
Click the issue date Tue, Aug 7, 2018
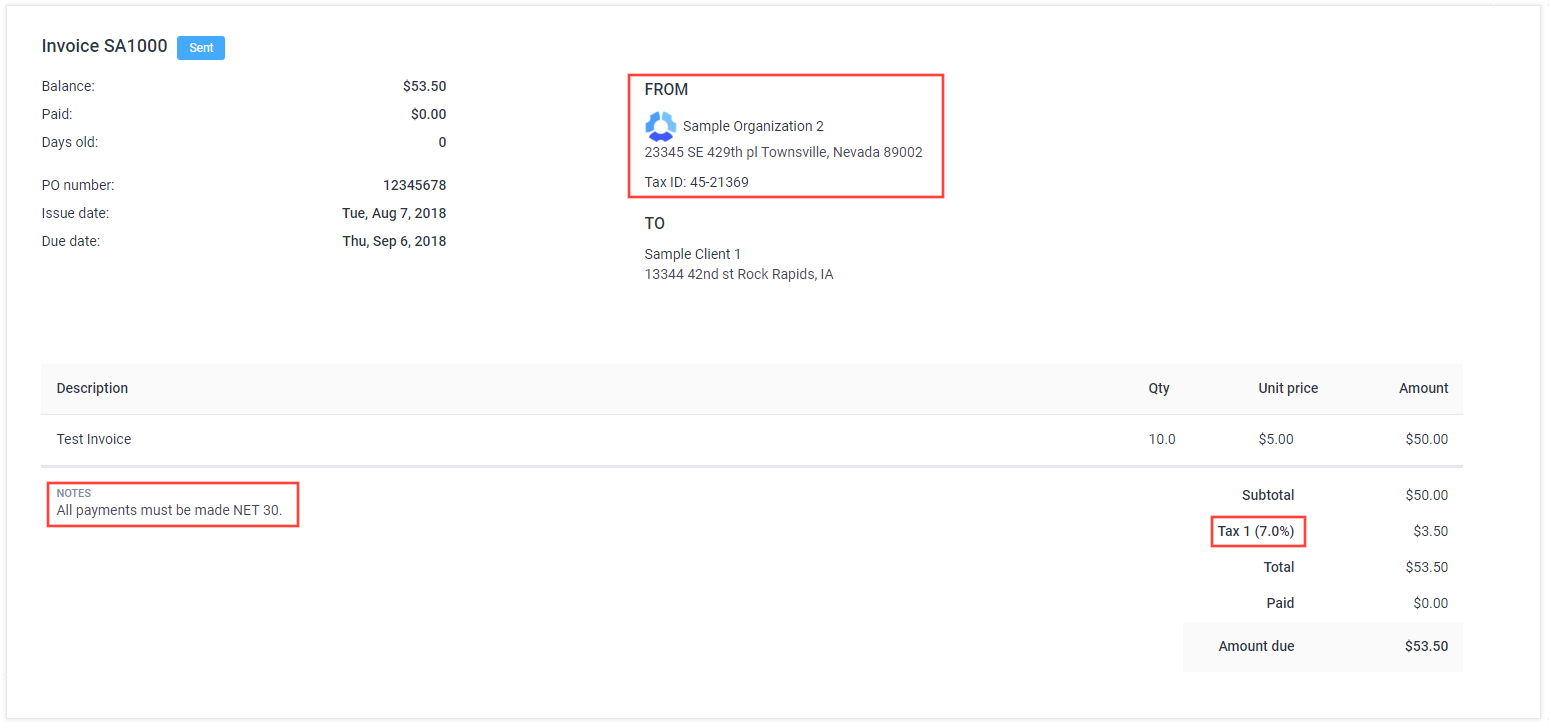point(394,213)
